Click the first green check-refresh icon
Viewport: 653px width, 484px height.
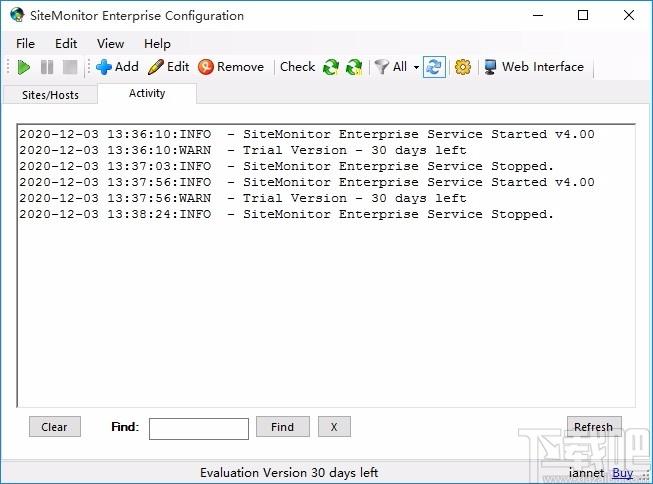tap(331, 67)
